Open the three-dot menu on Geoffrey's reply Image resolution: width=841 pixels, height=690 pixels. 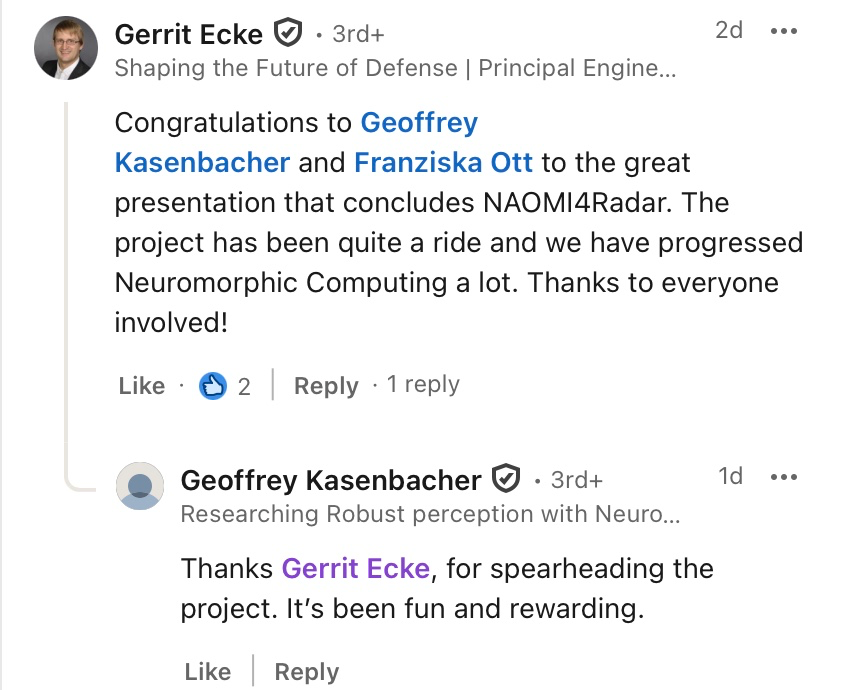click(783, 477)
